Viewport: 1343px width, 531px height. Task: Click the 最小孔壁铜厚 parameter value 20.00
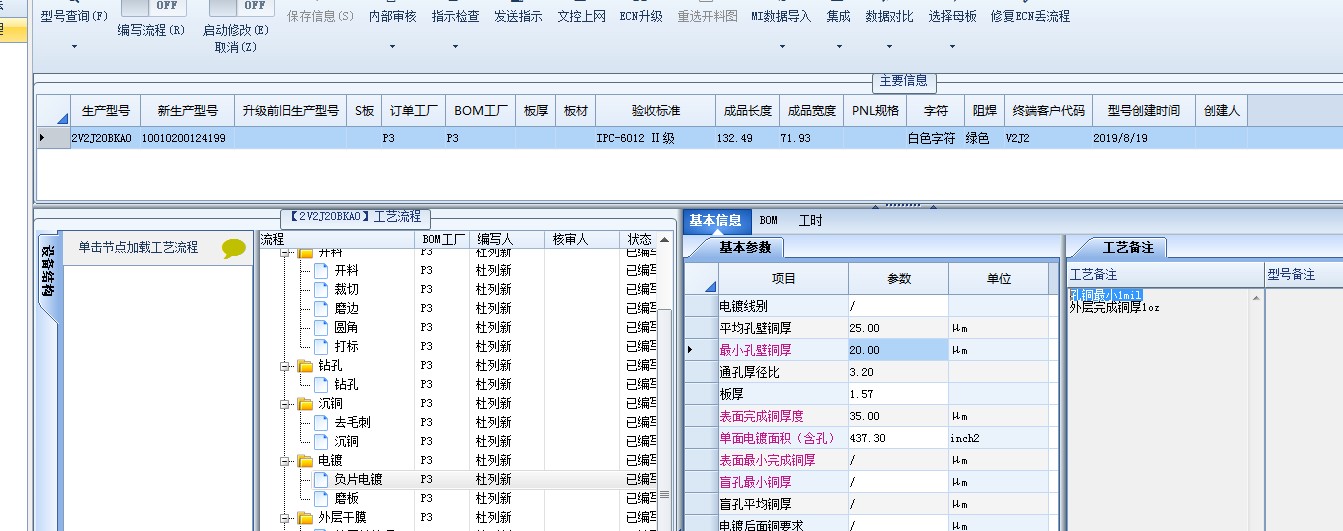coord(898,350)
